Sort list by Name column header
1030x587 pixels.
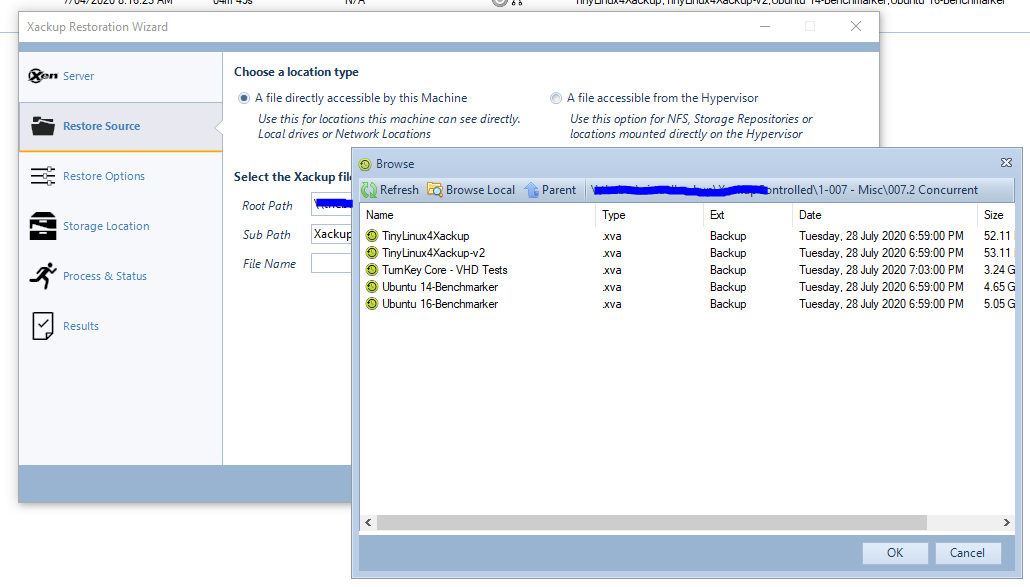[478, 215]
